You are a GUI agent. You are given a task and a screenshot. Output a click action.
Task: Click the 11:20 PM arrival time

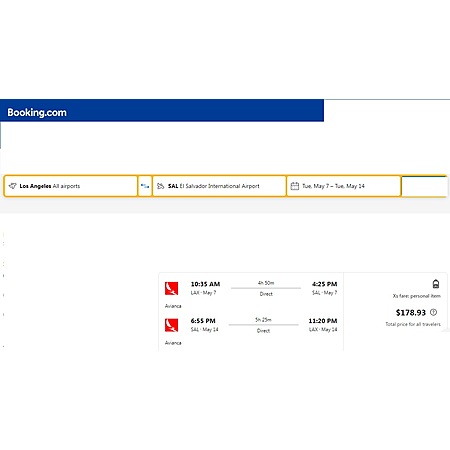point(323,321)
